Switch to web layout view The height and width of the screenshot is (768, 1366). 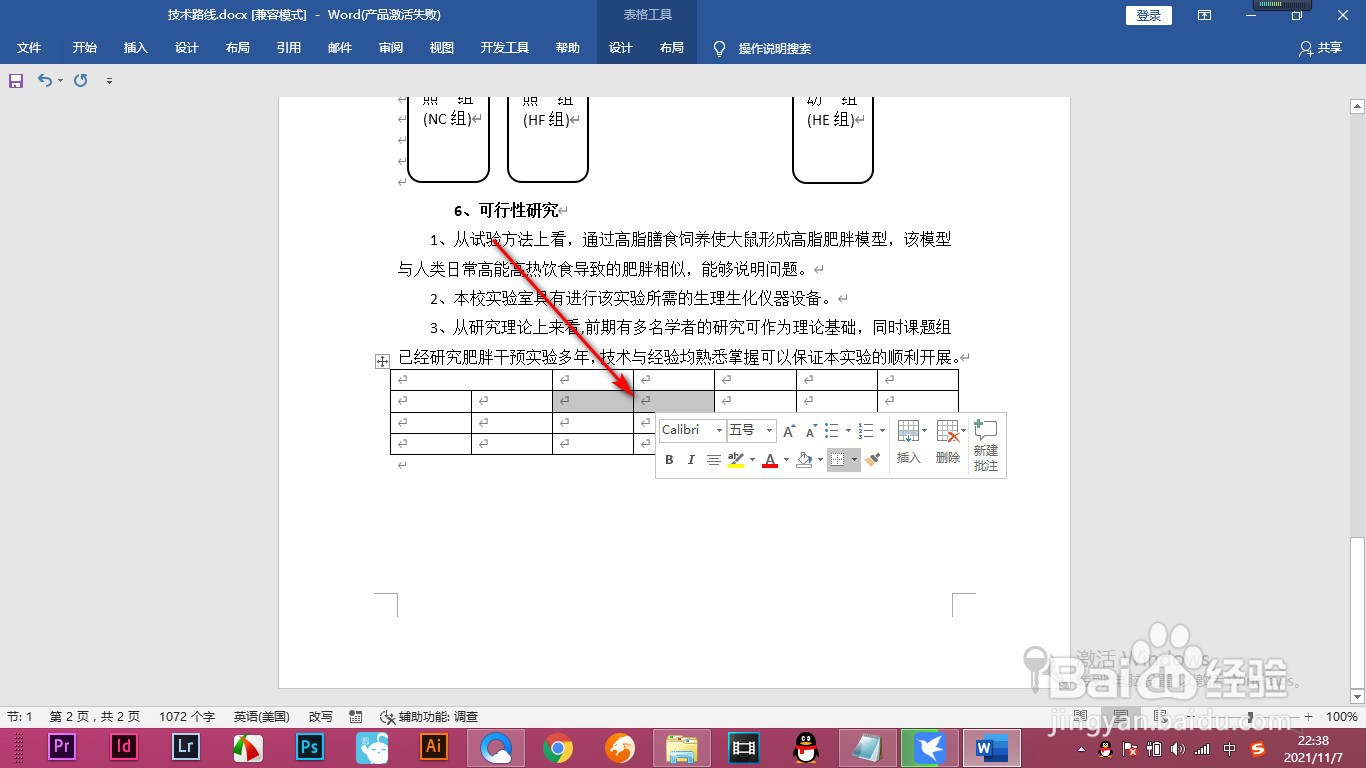click(x=1159, y=717)
